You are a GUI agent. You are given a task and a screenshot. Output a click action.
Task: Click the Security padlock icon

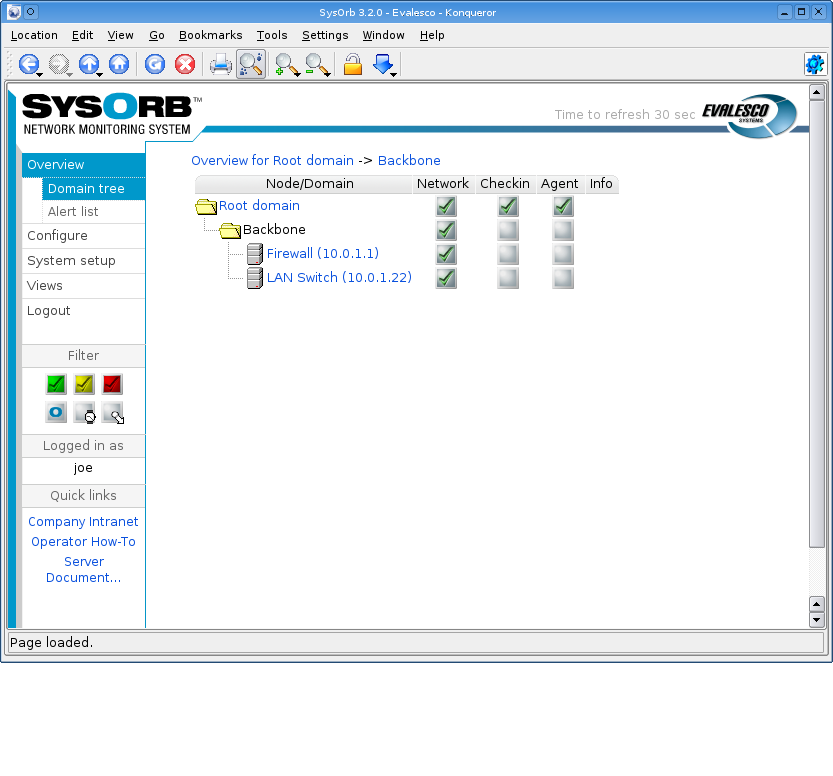352,64
